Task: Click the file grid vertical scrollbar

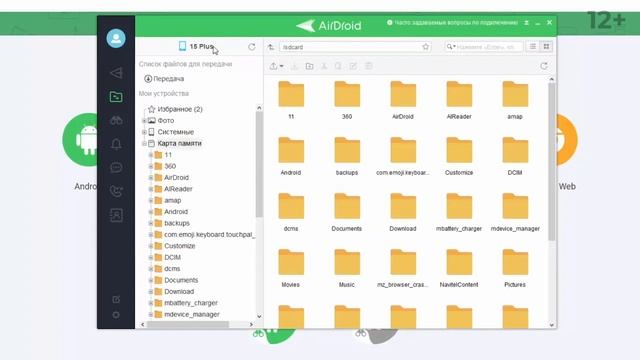Action: coord(551,162)
